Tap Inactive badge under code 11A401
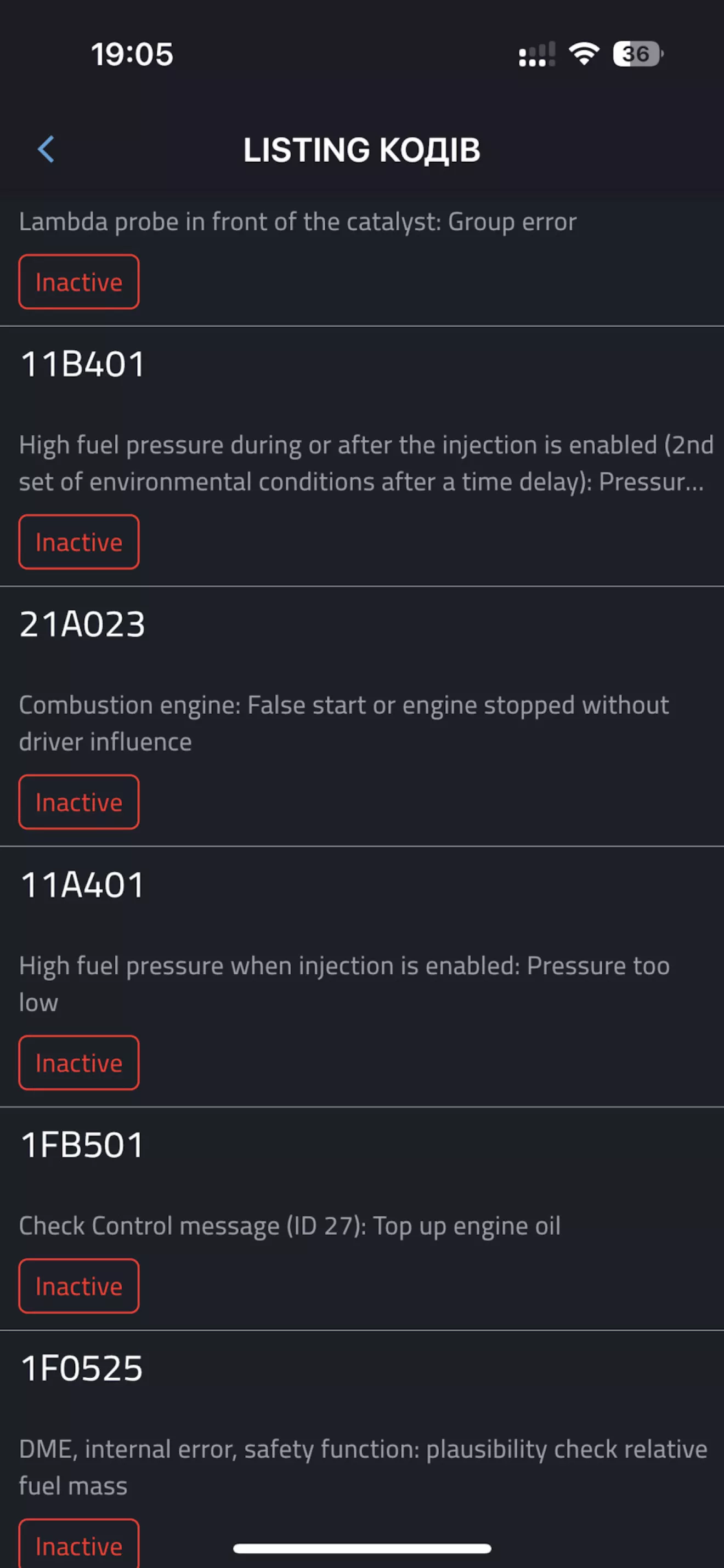The width and height of the screenshot is (724, 1568). pos(79,1063)
